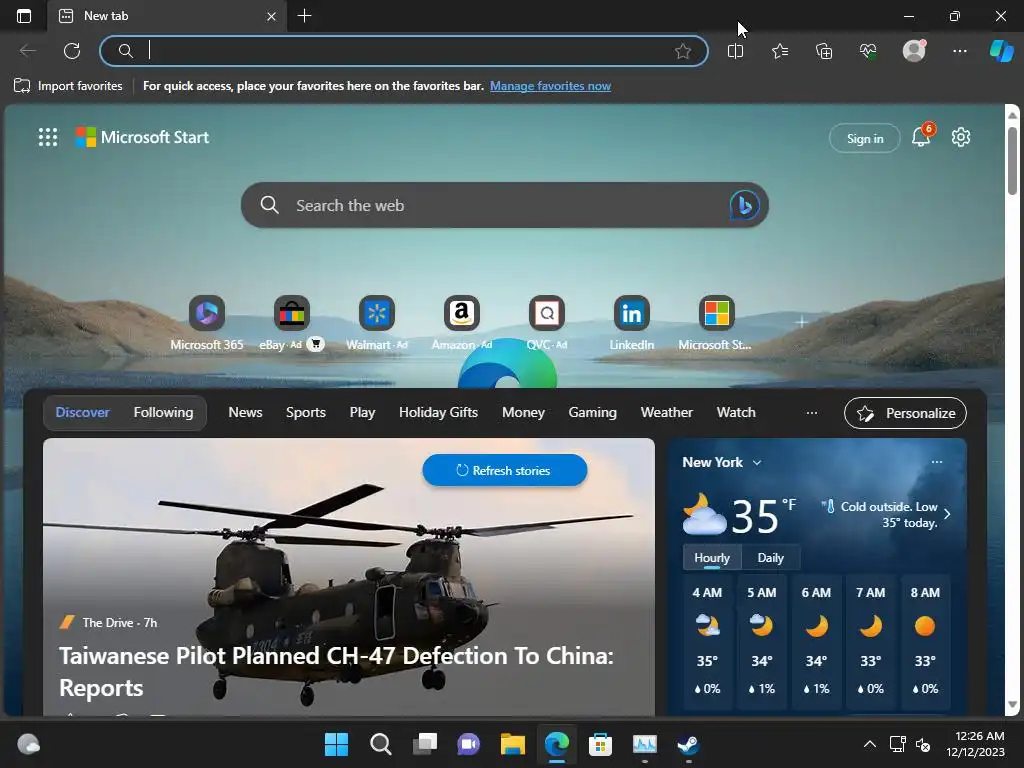Open Microsoft Store from taskbar
The height and width of the screenshot is (768, 1024).
pyautogui.click(x=600, y=744)
